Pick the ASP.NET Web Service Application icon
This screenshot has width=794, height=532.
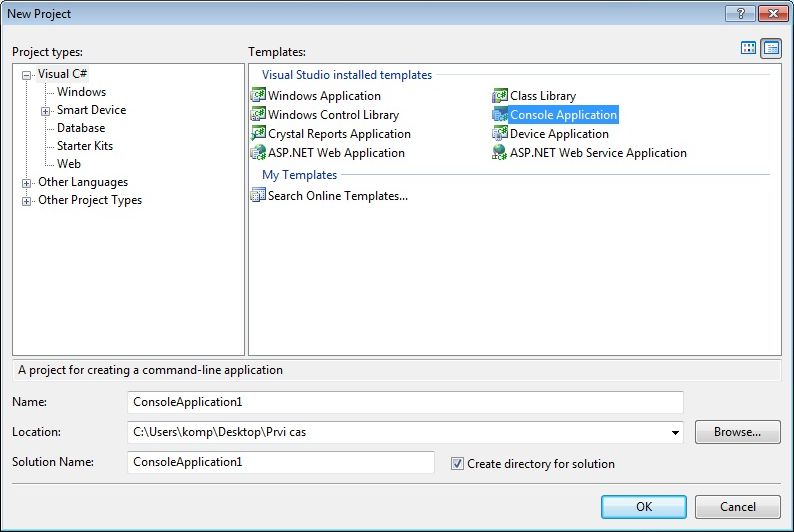(500, 152)
